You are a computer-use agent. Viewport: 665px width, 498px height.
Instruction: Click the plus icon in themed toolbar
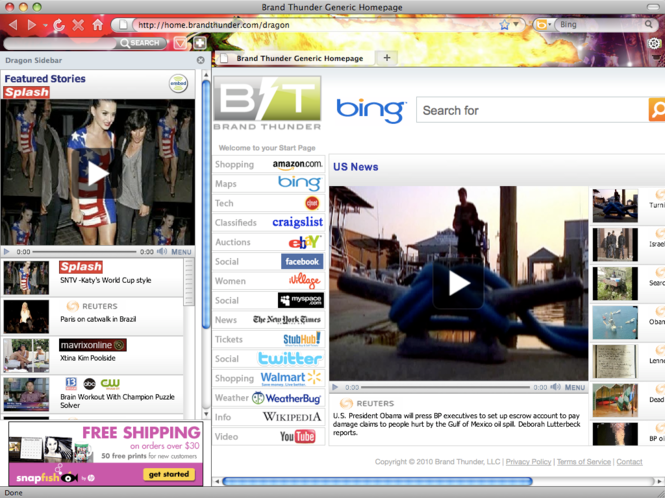(x=200, y=43)
